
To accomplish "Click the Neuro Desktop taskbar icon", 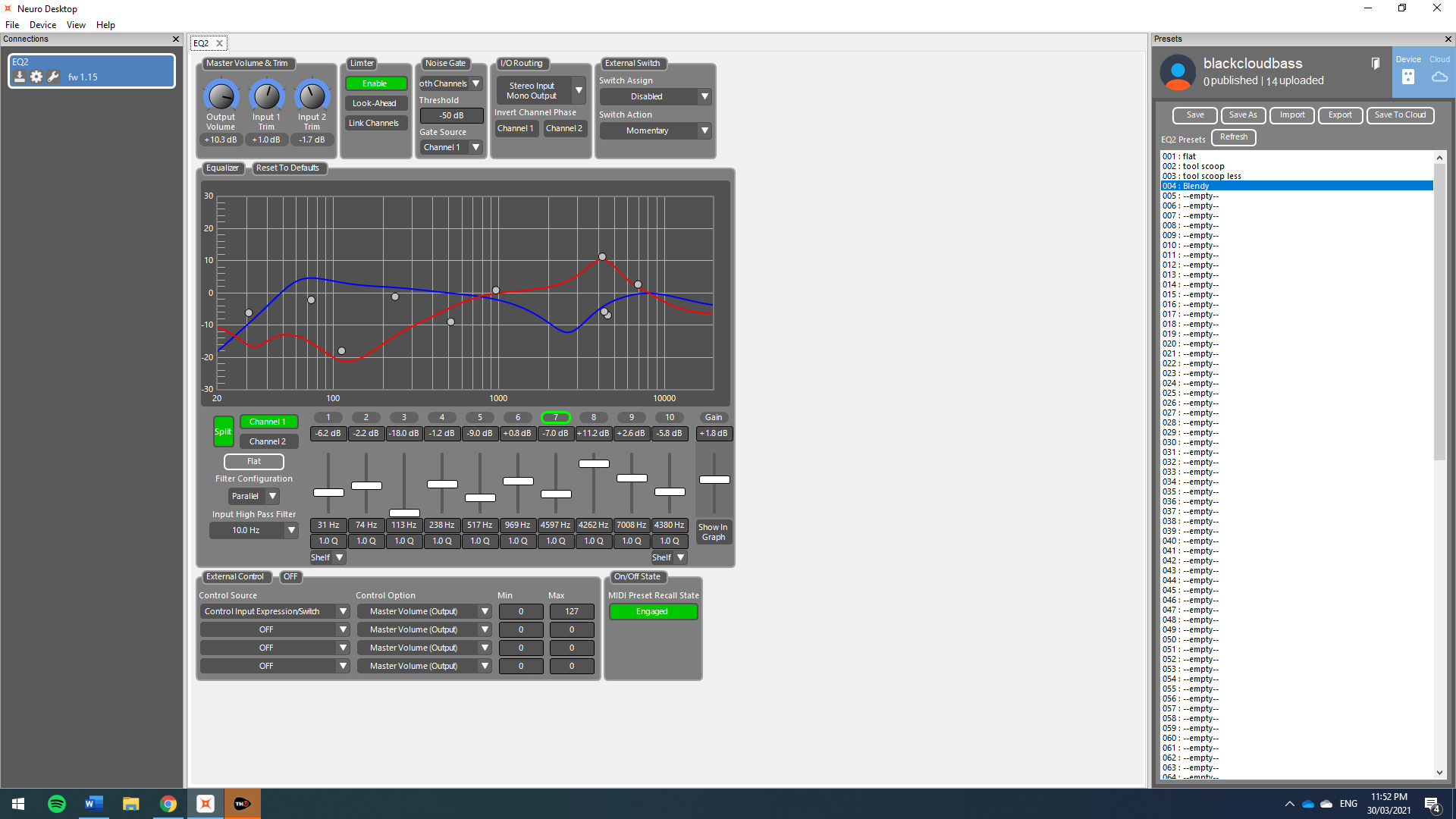I will (x=206, y=804).
